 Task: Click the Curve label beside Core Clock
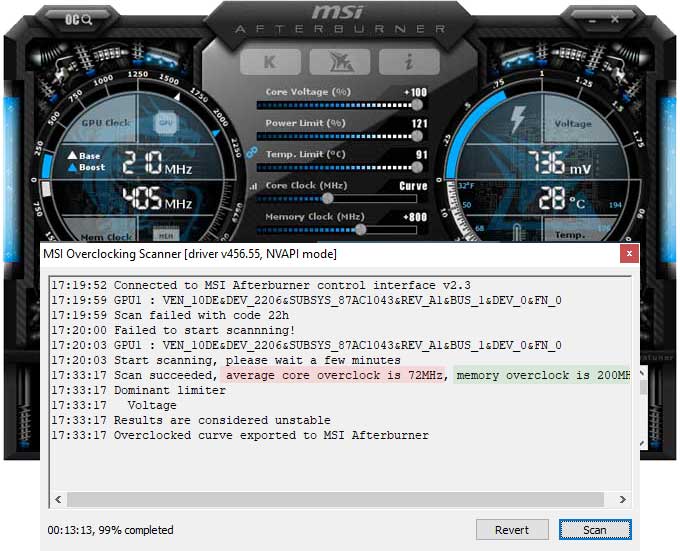[x=413, y=186]
